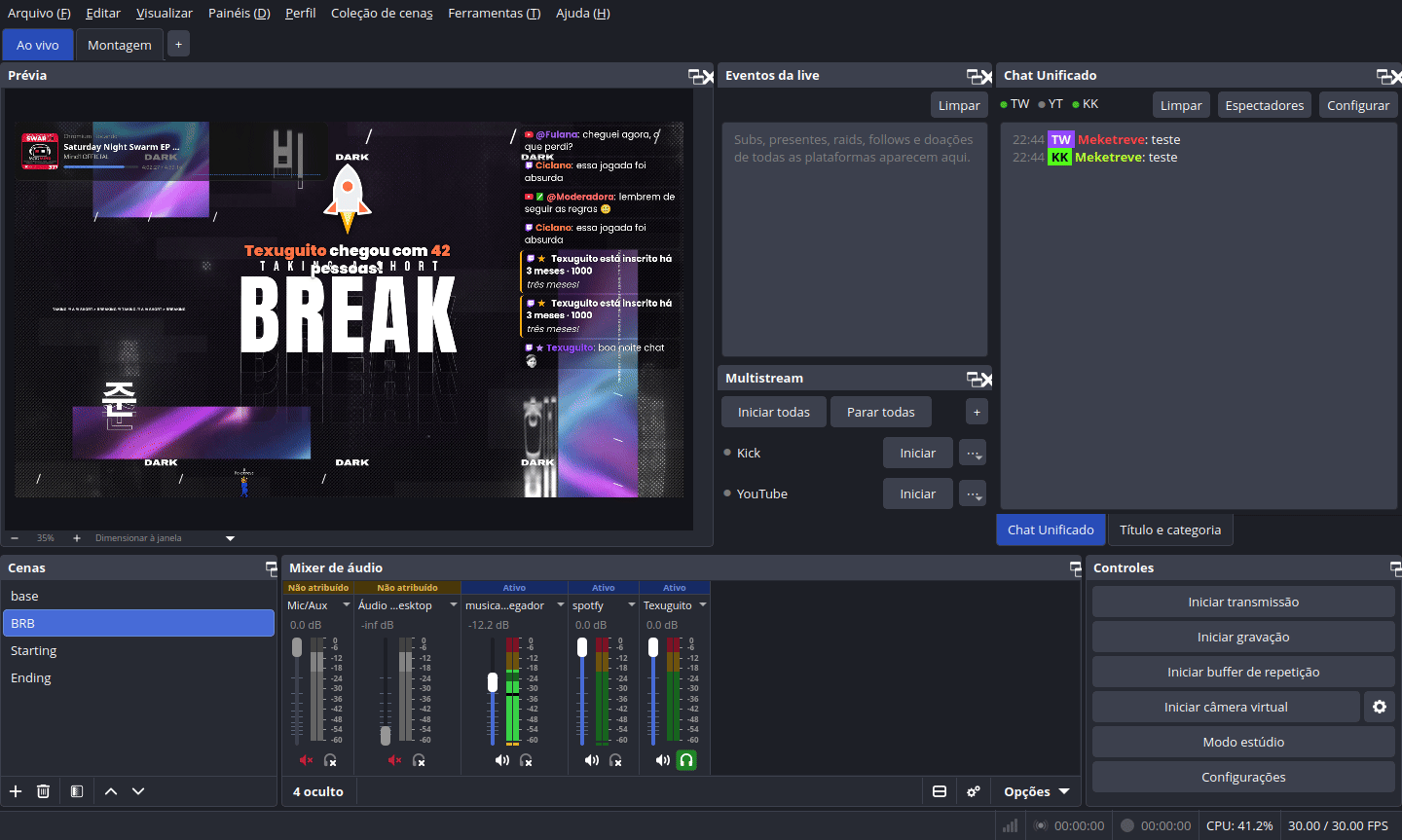Adjust musica channel volume fader
Screen dimensions: 1402x840
(493, 682)
